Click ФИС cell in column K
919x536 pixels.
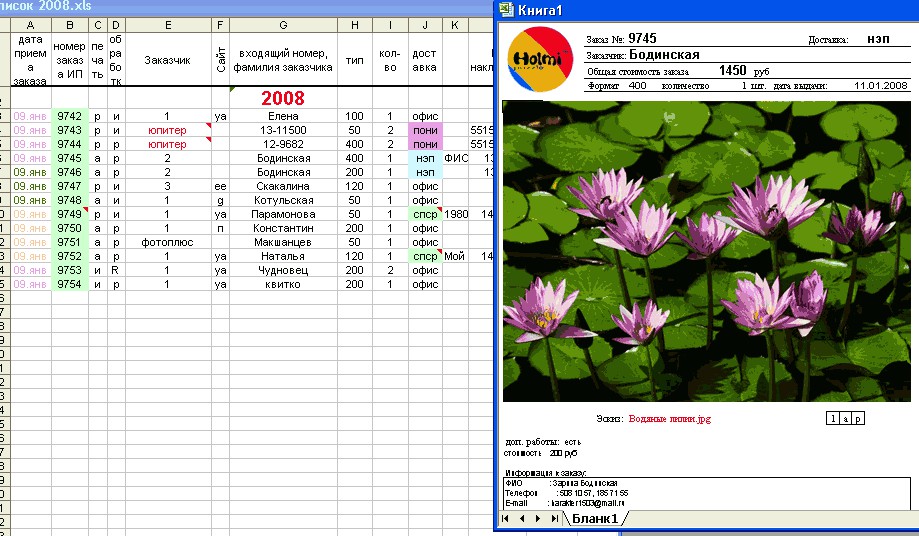click(x=455, y=158)
